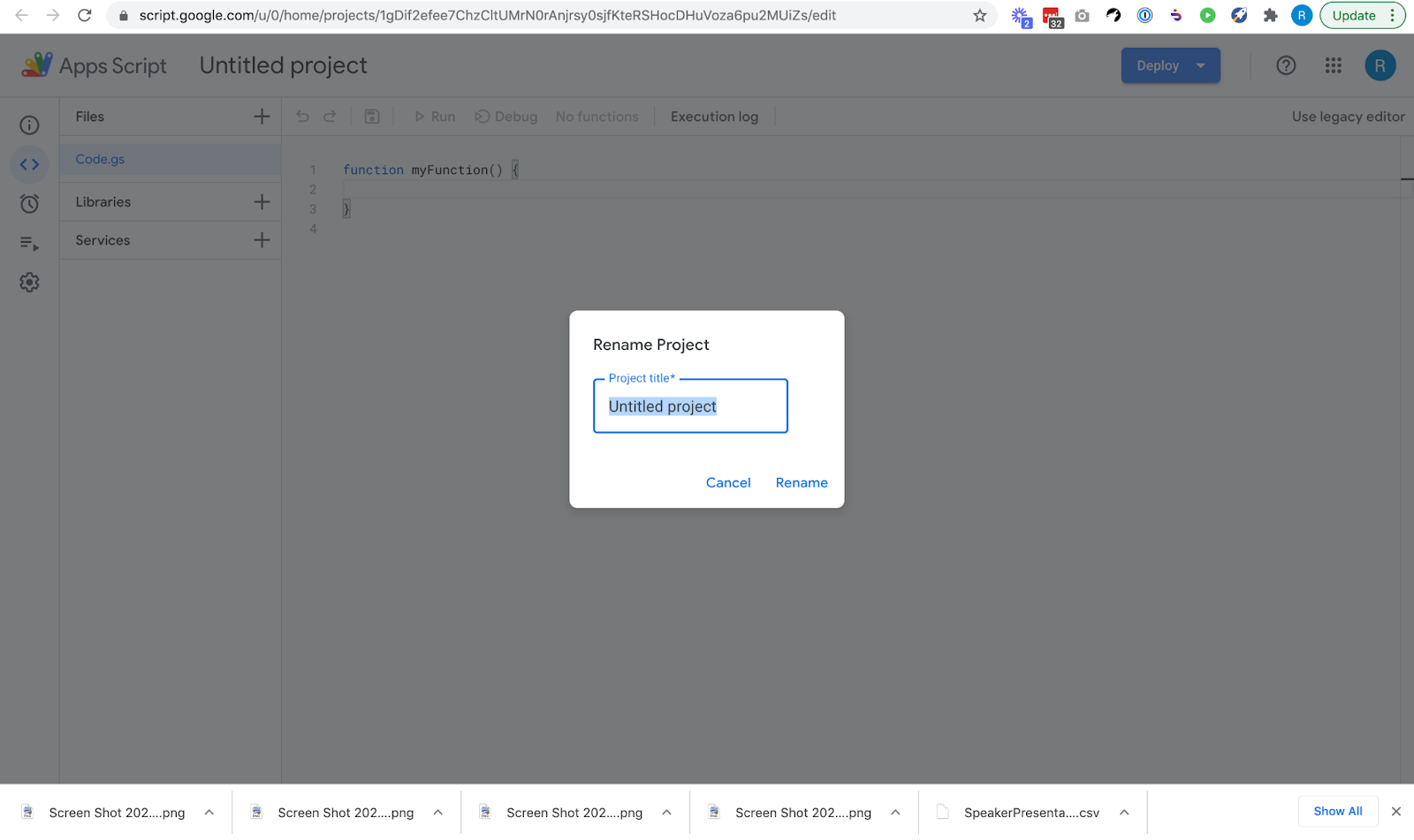The height and width of the screenshot is (840, 1414).
Task: Click the browser address bar URL
Action: coord(487,15)
